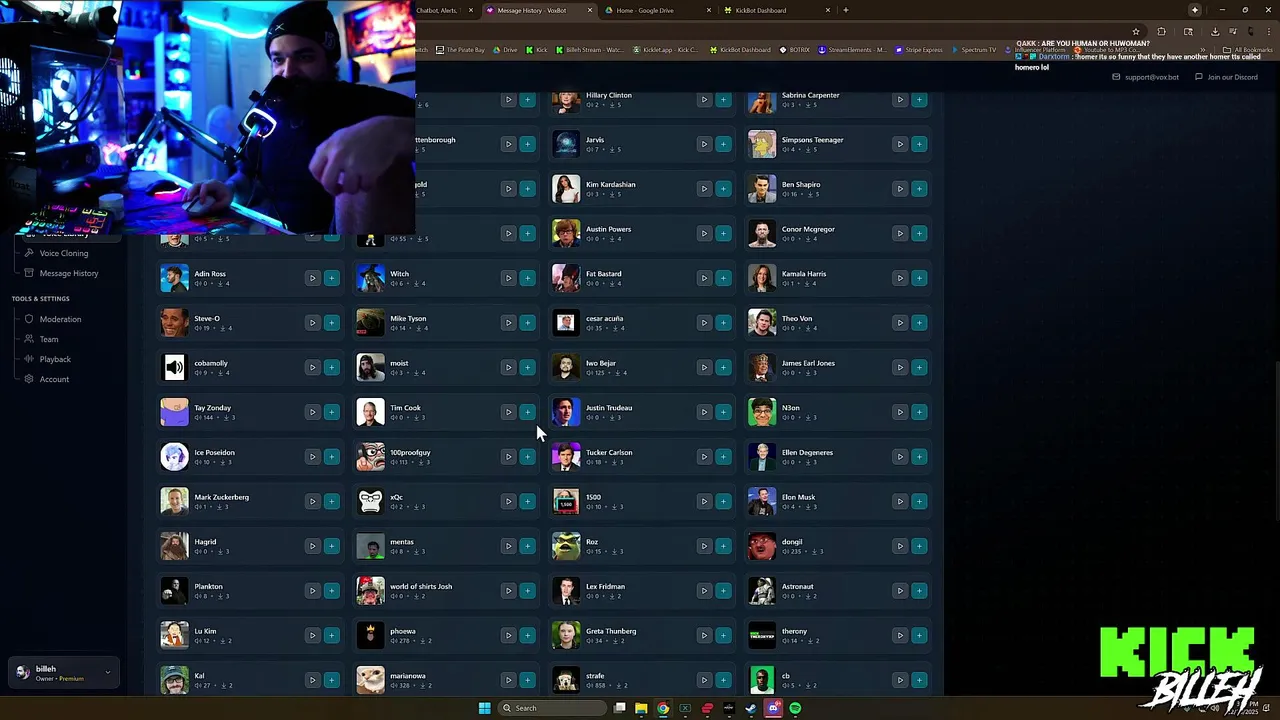Play the Kamala Harris voice sample
Viewport: 1280px width, 720px height.
pos(900,278)
